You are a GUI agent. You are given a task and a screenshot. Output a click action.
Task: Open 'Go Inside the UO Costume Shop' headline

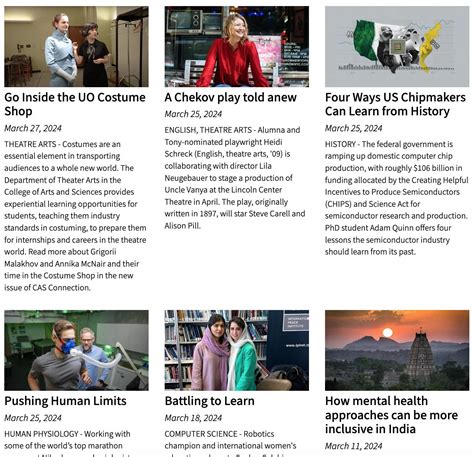click(x=75, y=104)
